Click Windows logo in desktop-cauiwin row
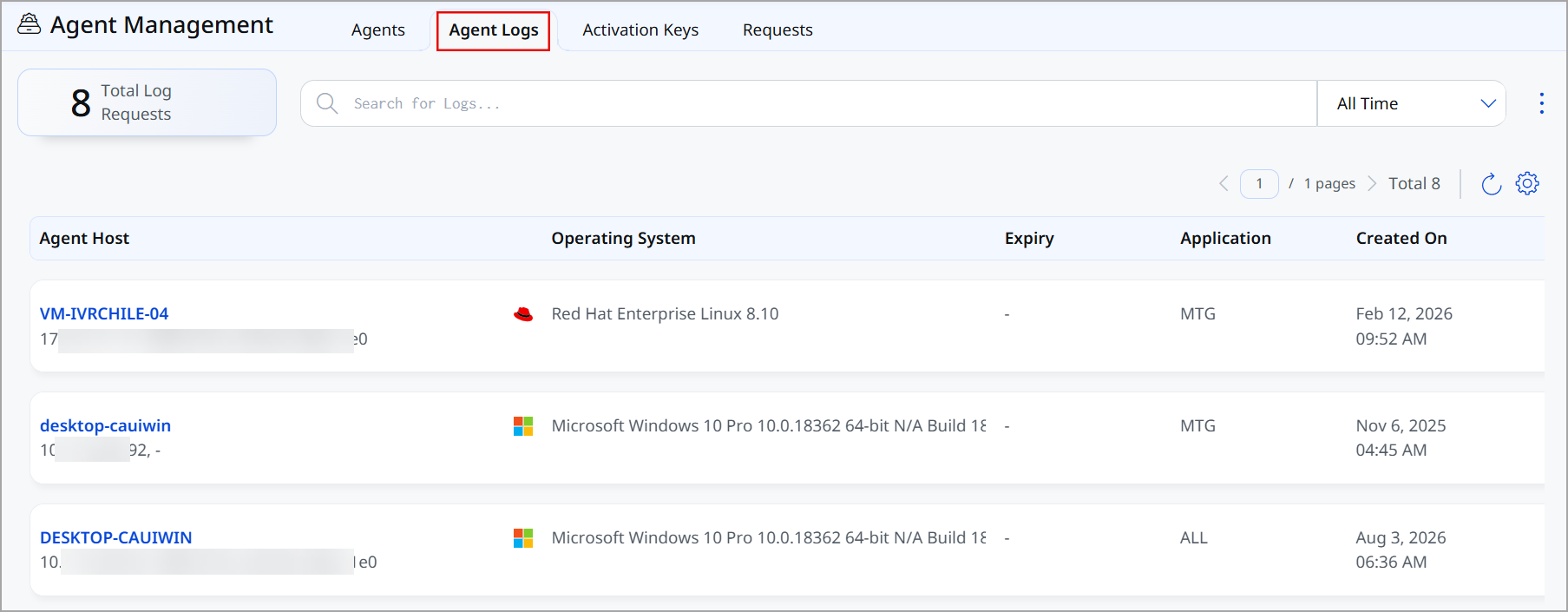Viewport: 1568px width, 612px height. pos(523,426)
